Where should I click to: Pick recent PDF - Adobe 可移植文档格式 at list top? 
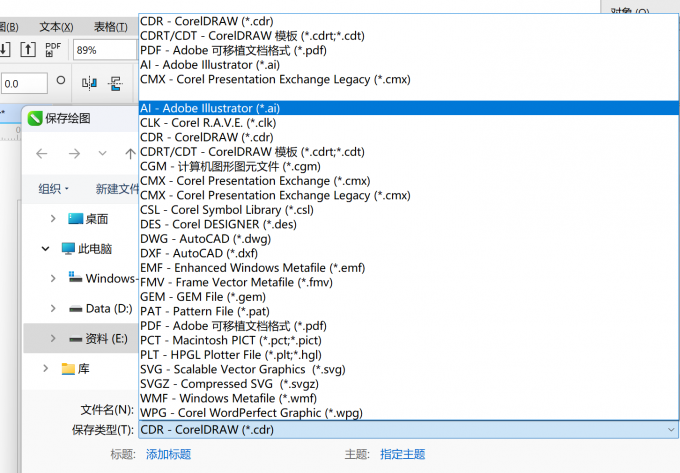[x=409, y=50]
